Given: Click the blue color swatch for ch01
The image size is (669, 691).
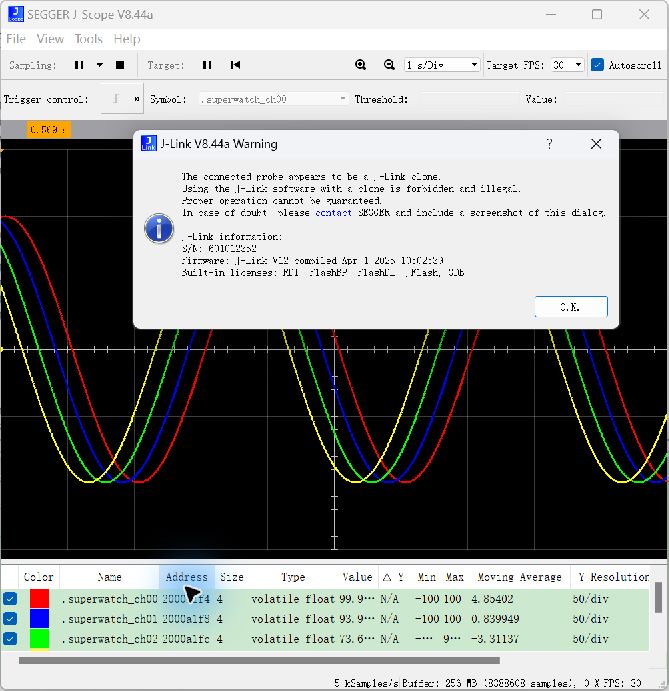Looking at the screenshot, I should pyautogui.click(x=39, y=618).
